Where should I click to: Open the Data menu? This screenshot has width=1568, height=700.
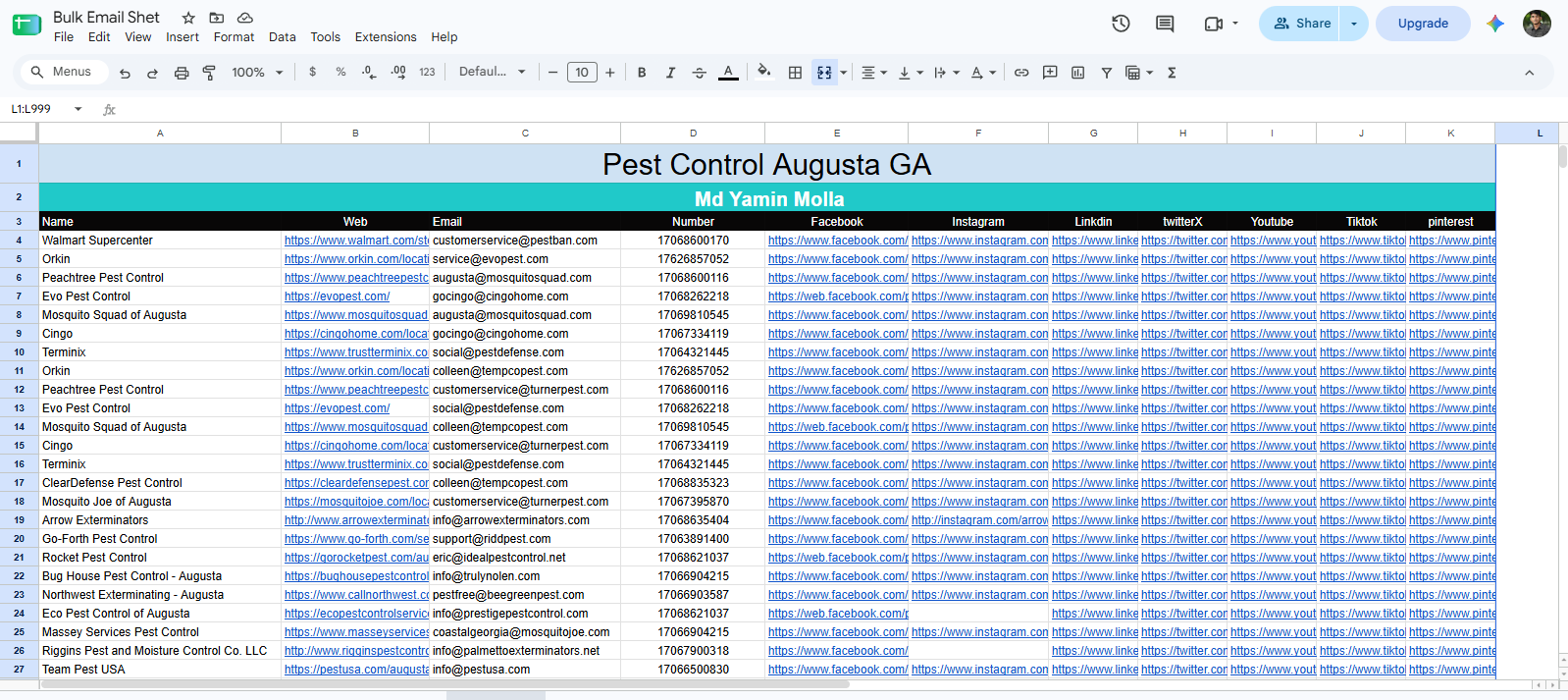click(283, 37)
